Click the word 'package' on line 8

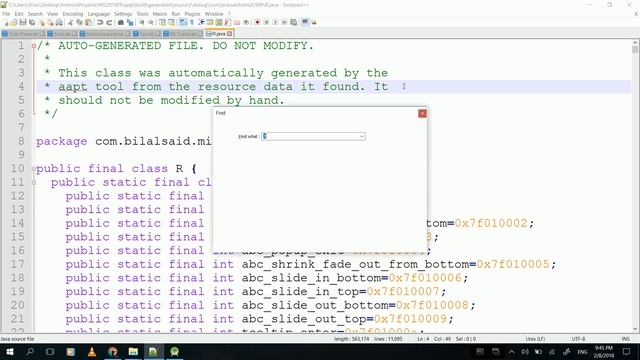click(61, 142)
